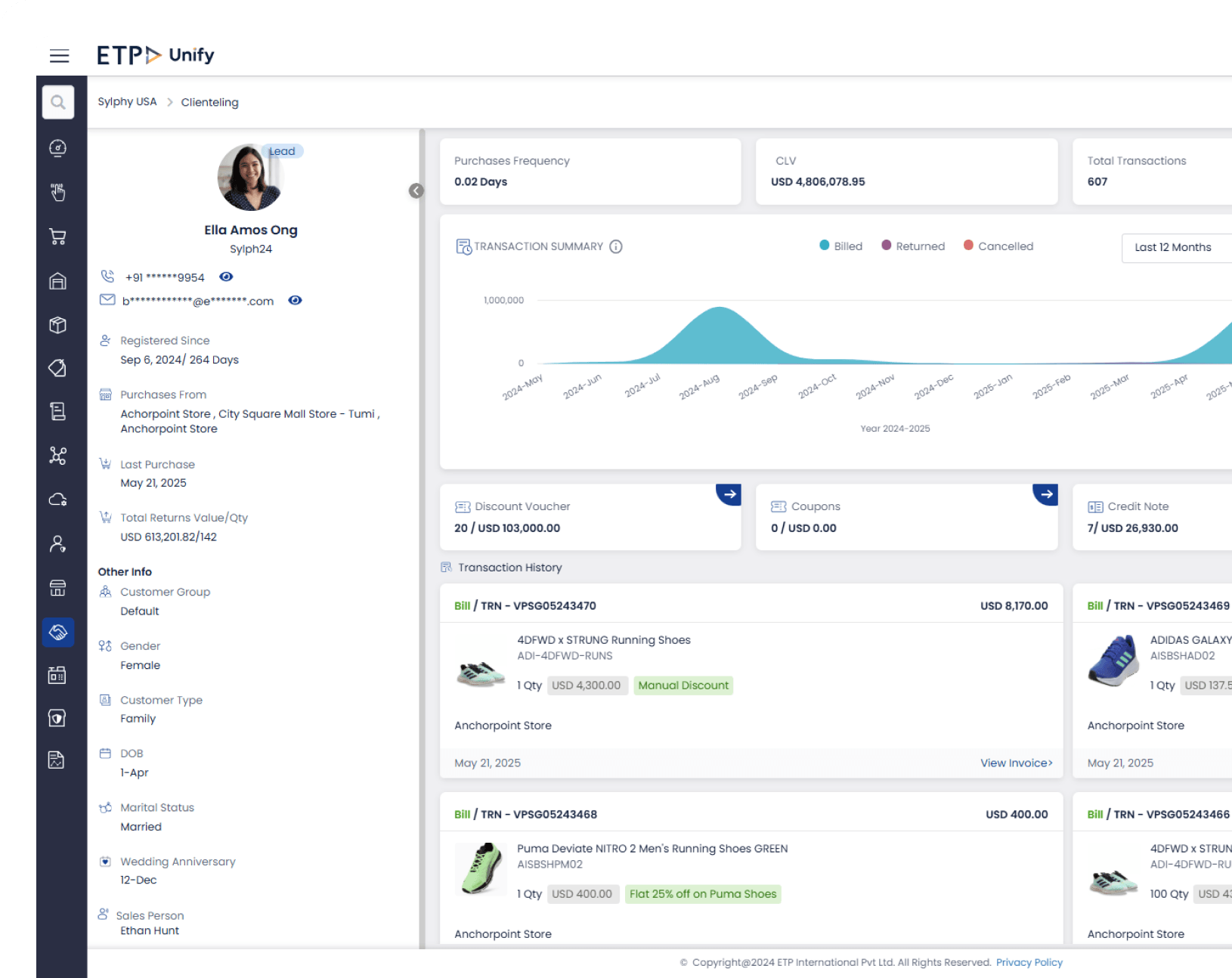Open the highlighted Clienteling handshake icon
This screenshot has width=1232, height=978.
[57, 633]
